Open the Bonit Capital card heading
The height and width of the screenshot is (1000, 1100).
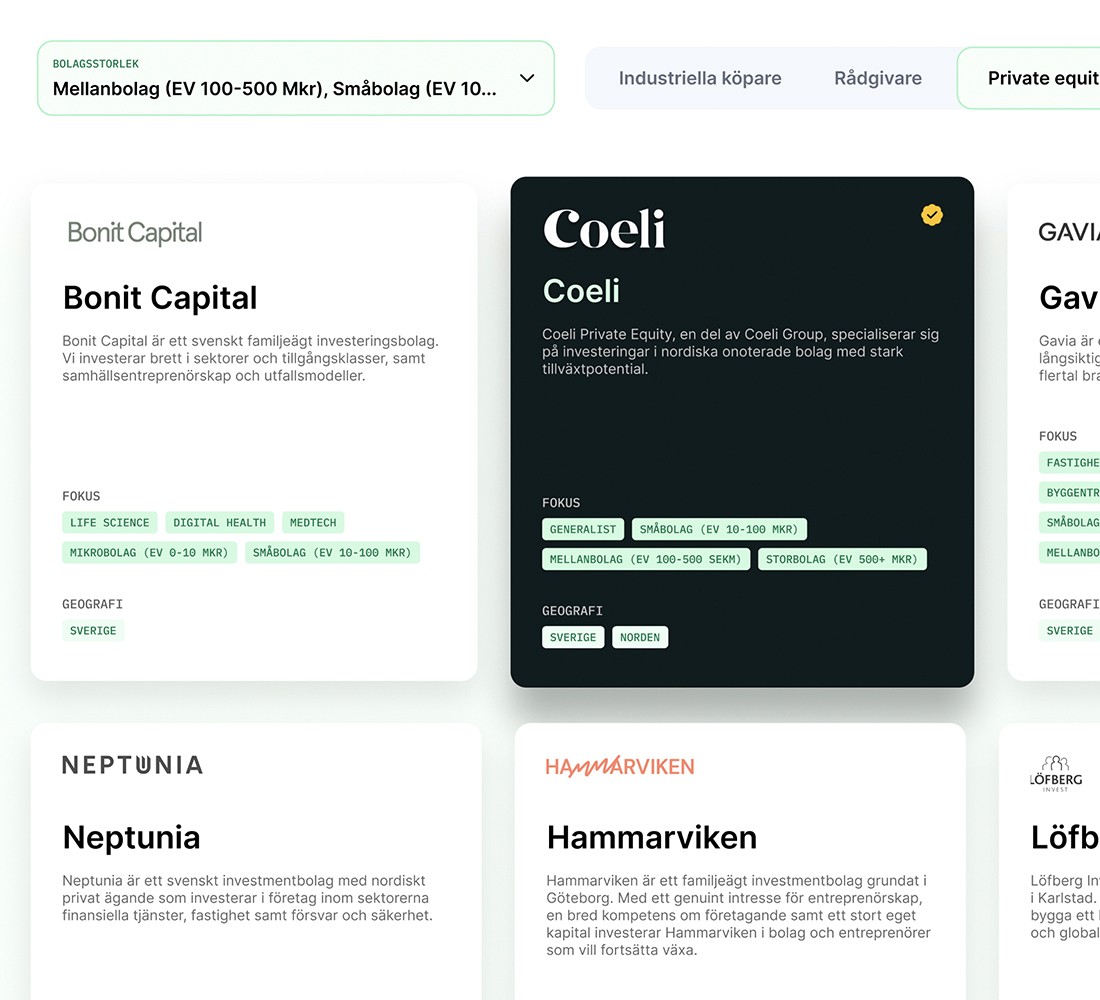tap(160, 298)
